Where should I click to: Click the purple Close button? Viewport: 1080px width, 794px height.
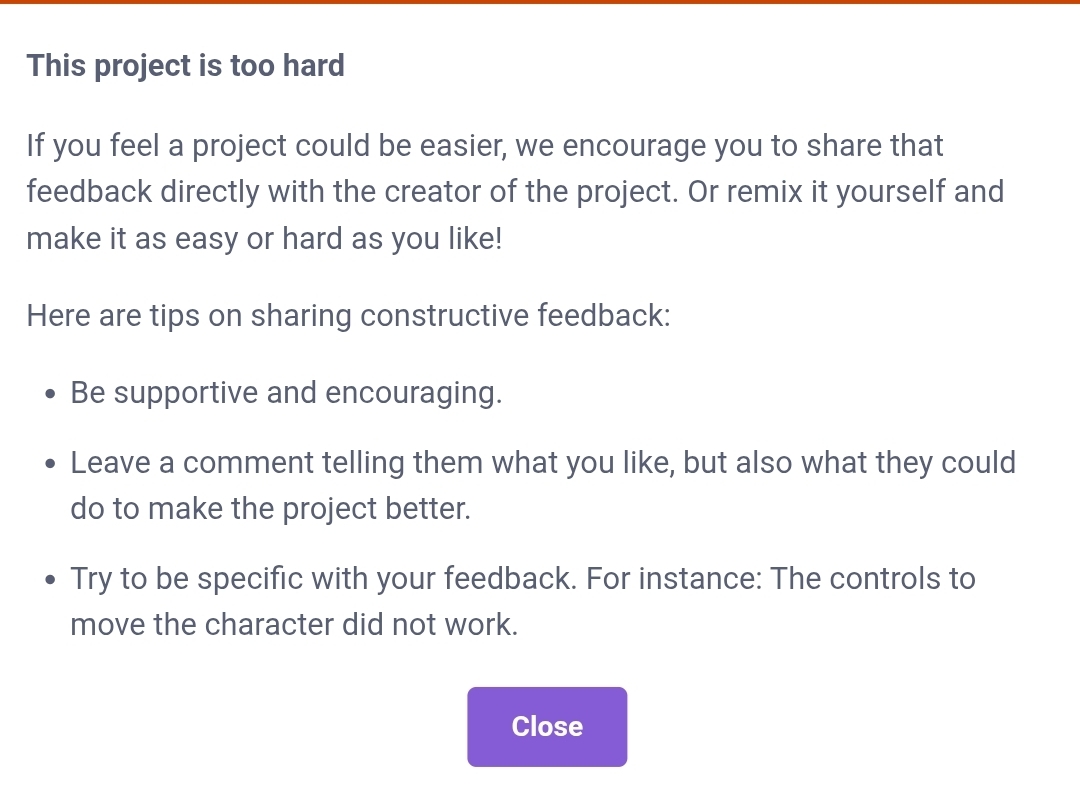point(547,727)
